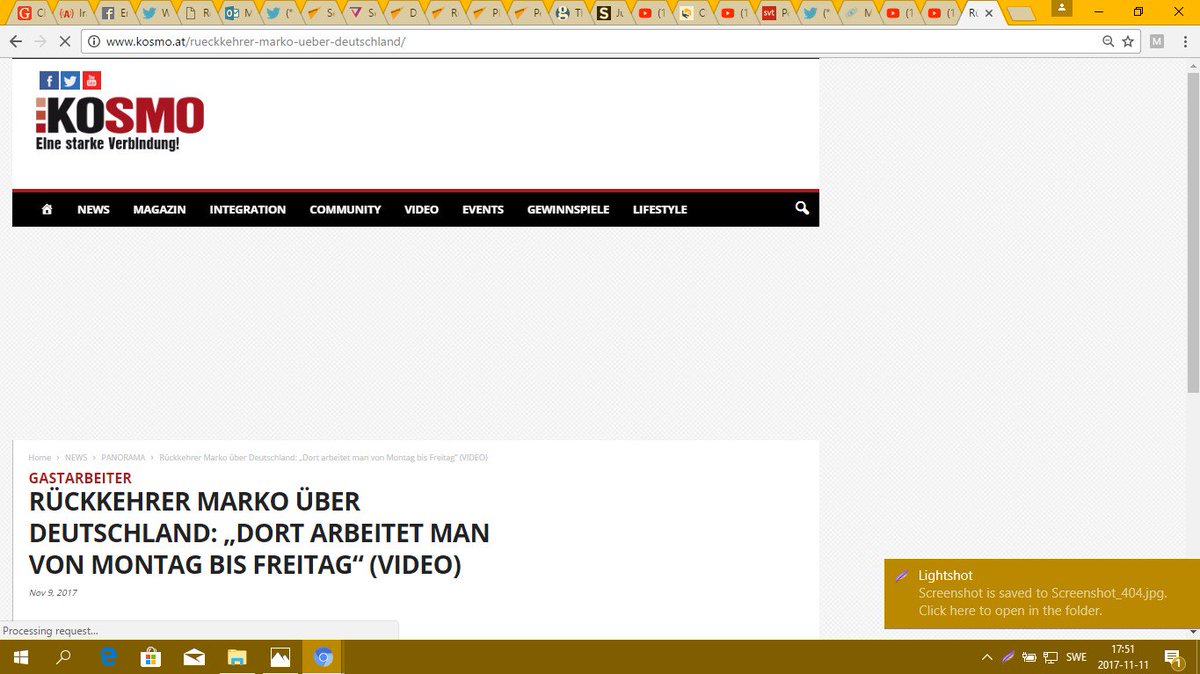Open the Mail app from the taskbar

pos(195,657)
